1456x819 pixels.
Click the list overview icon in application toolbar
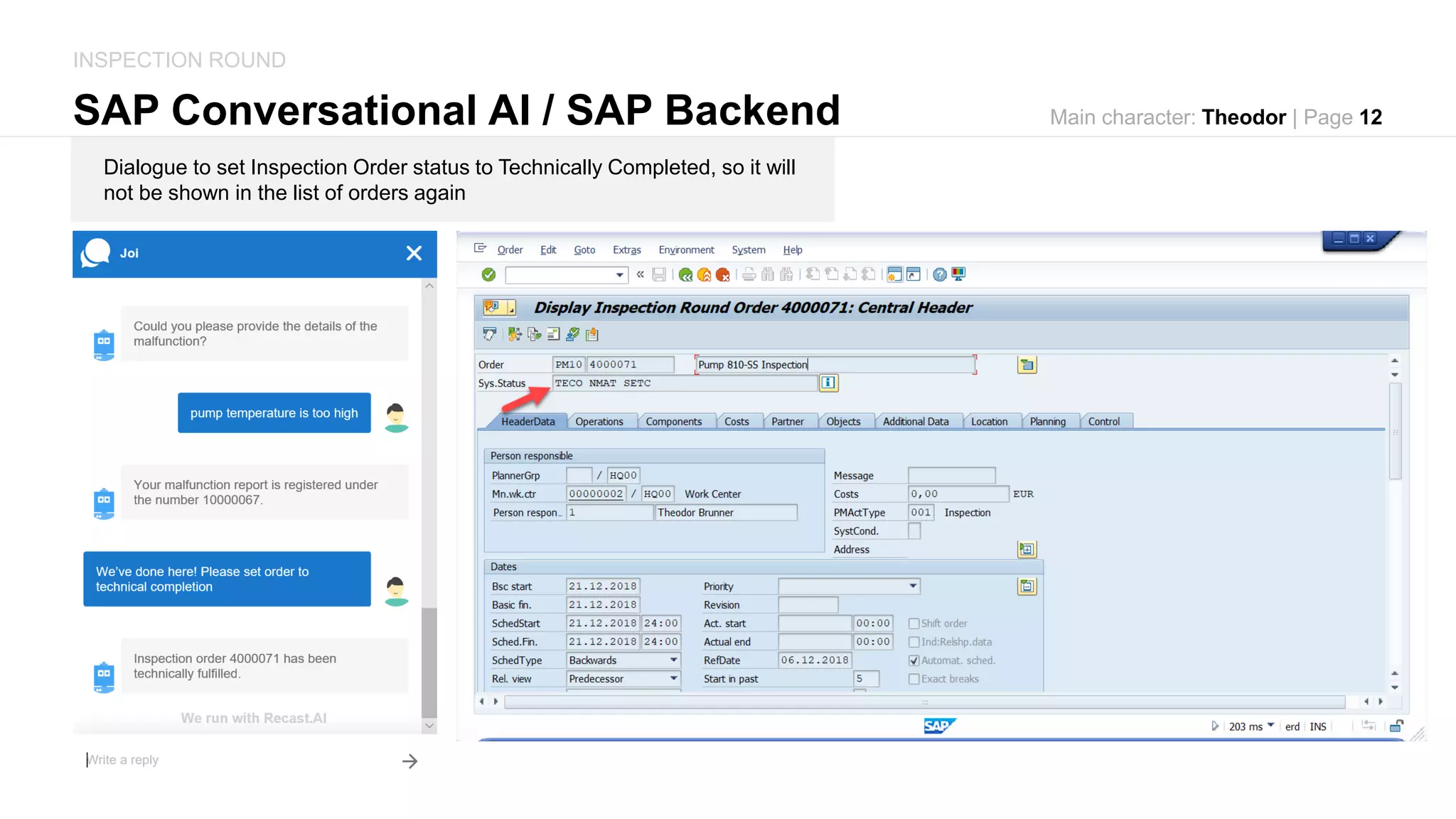tap(553, 334)
